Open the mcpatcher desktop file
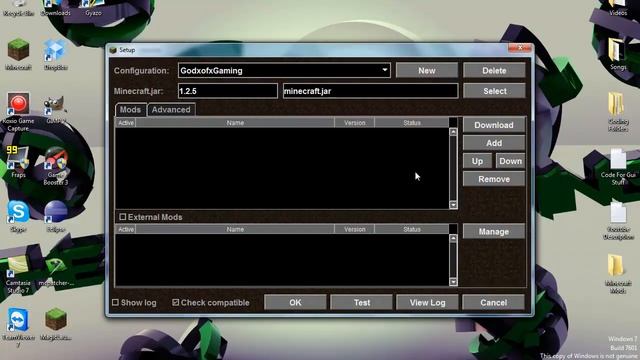Screen dimensions: 640x360 click(x=56, y=271)
